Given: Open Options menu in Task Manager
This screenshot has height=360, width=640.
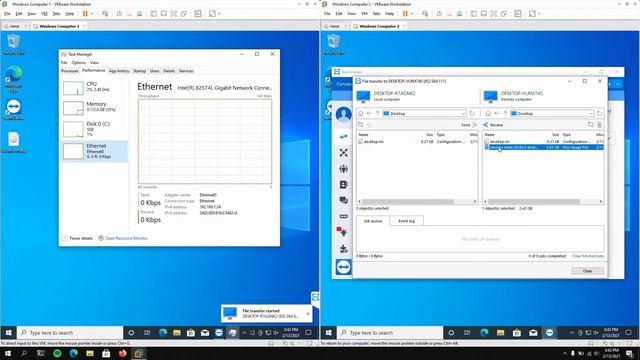Looking at the screenshot, I should click(78, 62).
